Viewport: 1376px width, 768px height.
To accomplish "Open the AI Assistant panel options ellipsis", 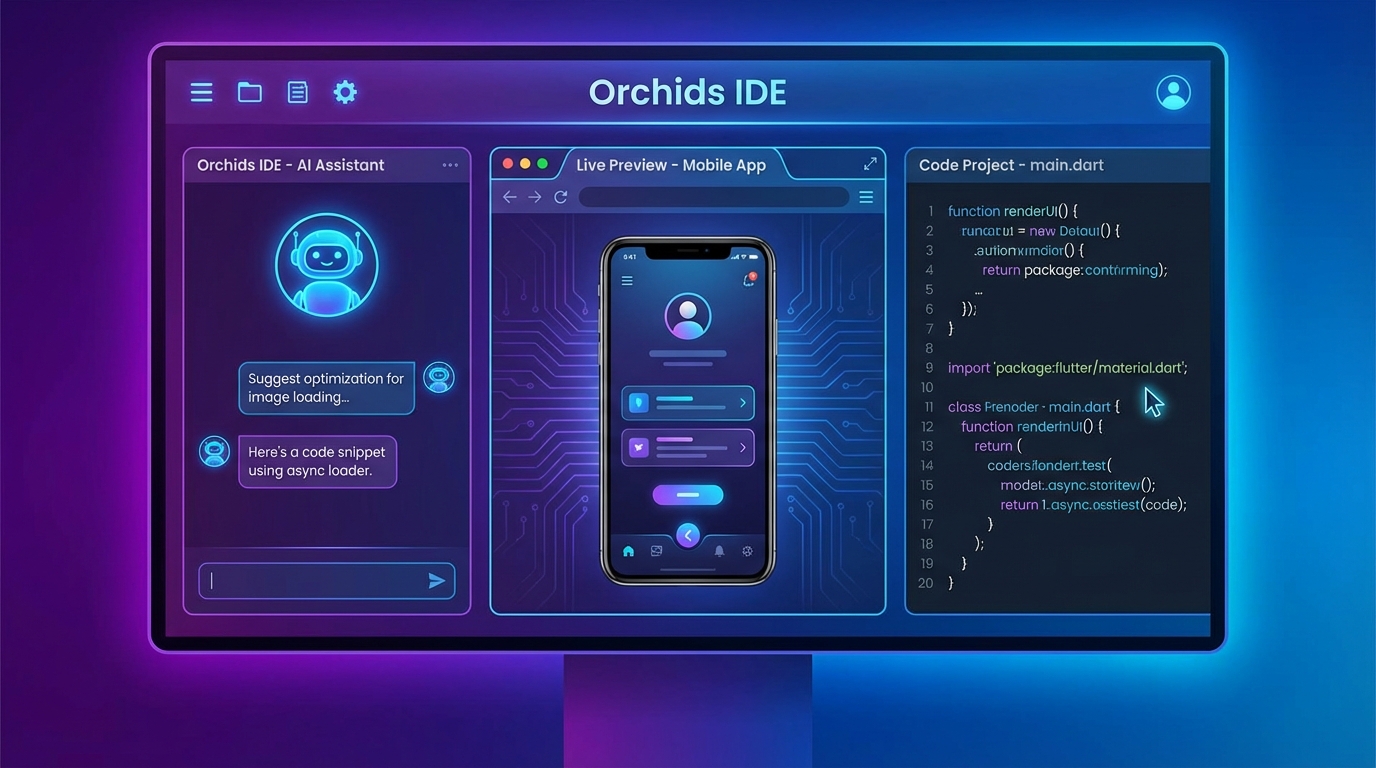I will (450, 164).
